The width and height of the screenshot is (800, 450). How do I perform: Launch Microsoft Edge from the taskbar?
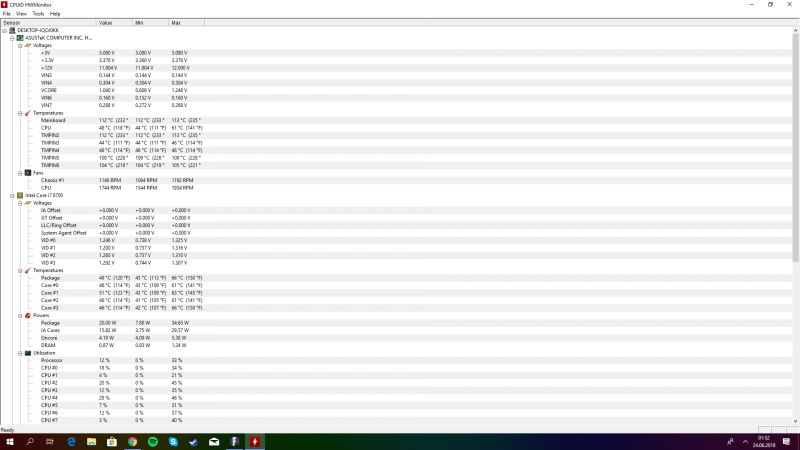[71, 442]
